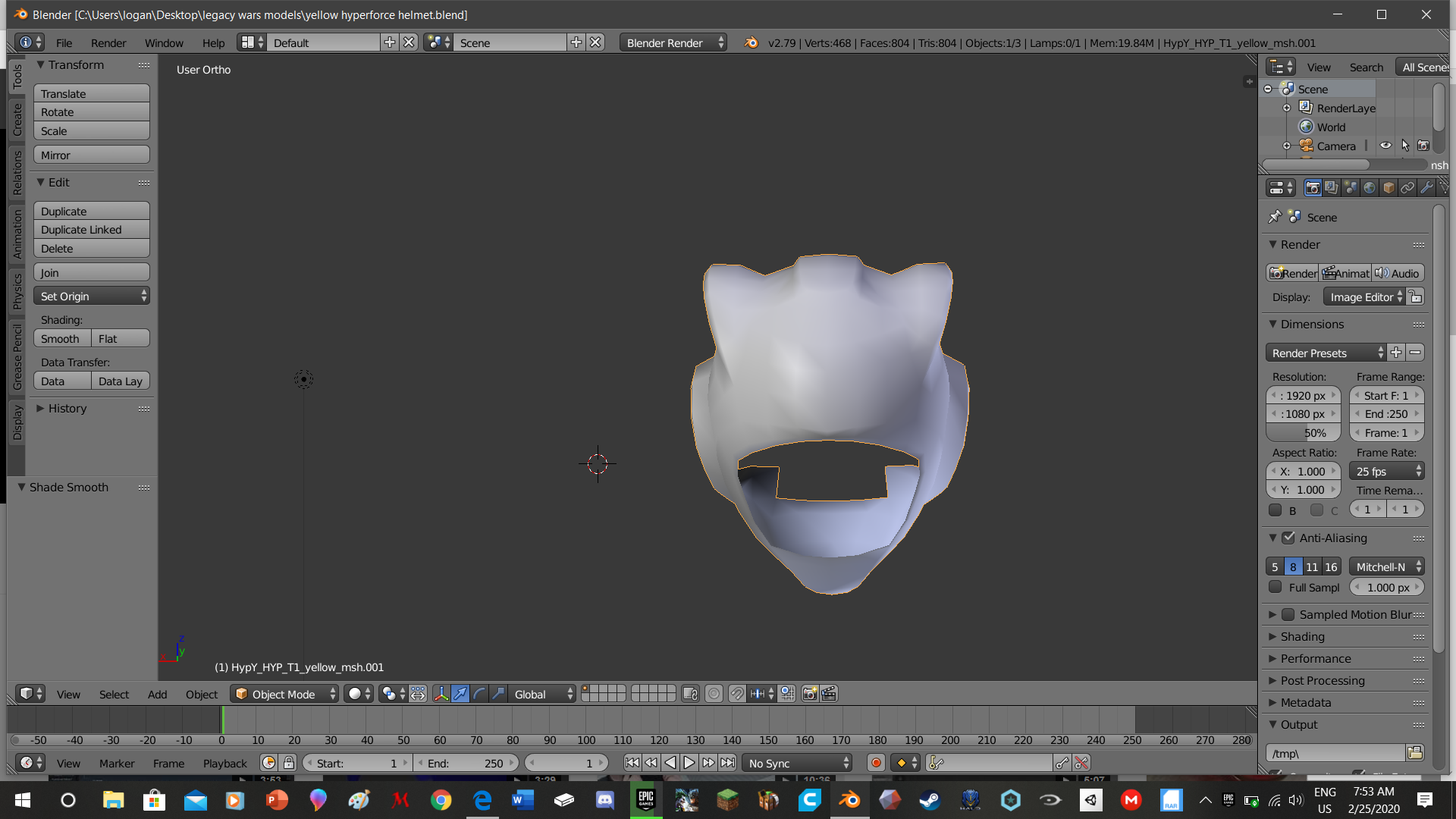Click the record auto-keyframe button in timeline

pos(876,763)
